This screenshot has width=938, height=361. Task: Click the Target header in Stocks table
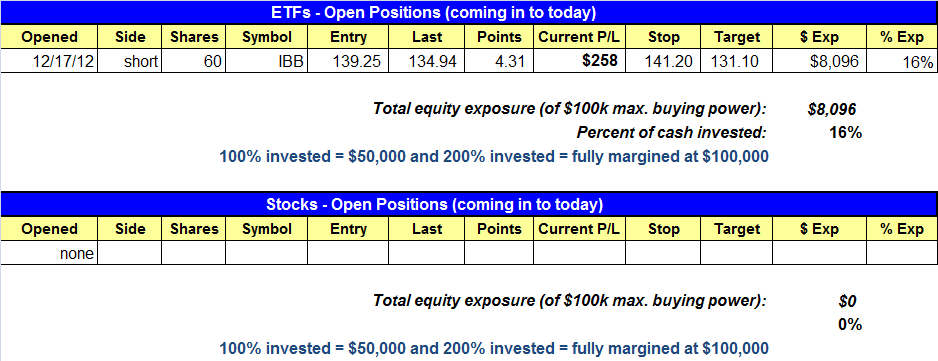[x=736, y=229]
